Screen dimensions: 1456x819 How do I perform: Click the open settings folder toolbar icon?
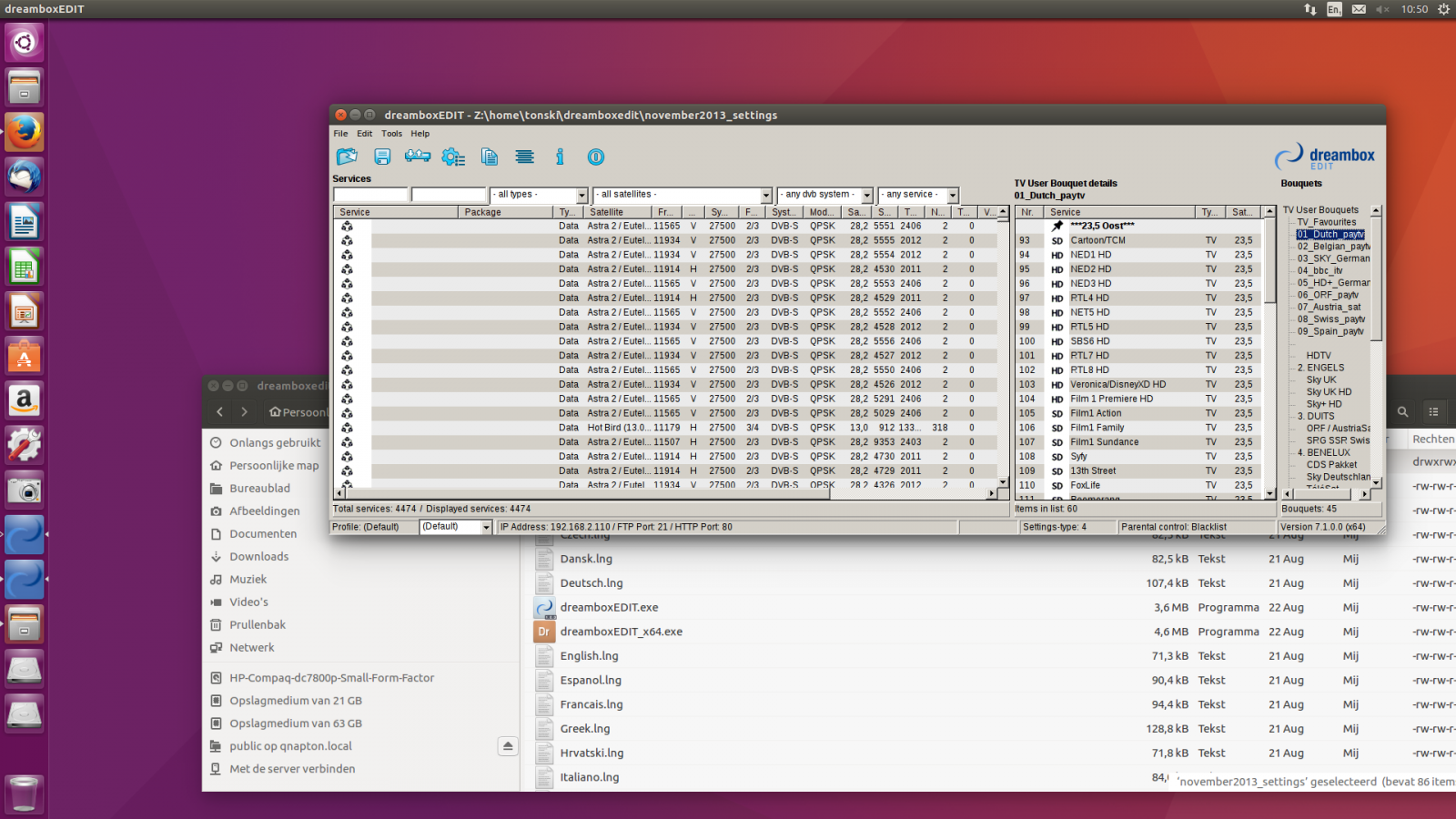[x=347, y=157]
